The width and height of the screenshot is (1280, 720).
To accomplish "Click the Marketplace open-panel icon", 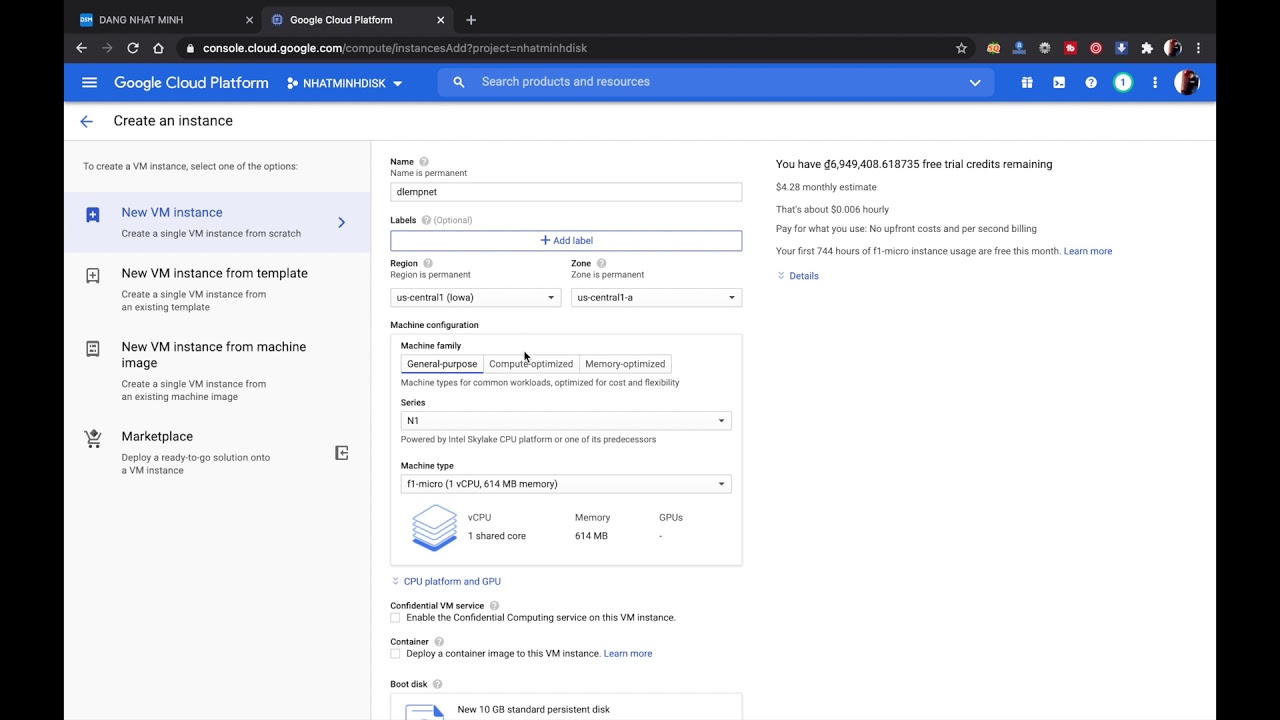I will pos(341,453).
